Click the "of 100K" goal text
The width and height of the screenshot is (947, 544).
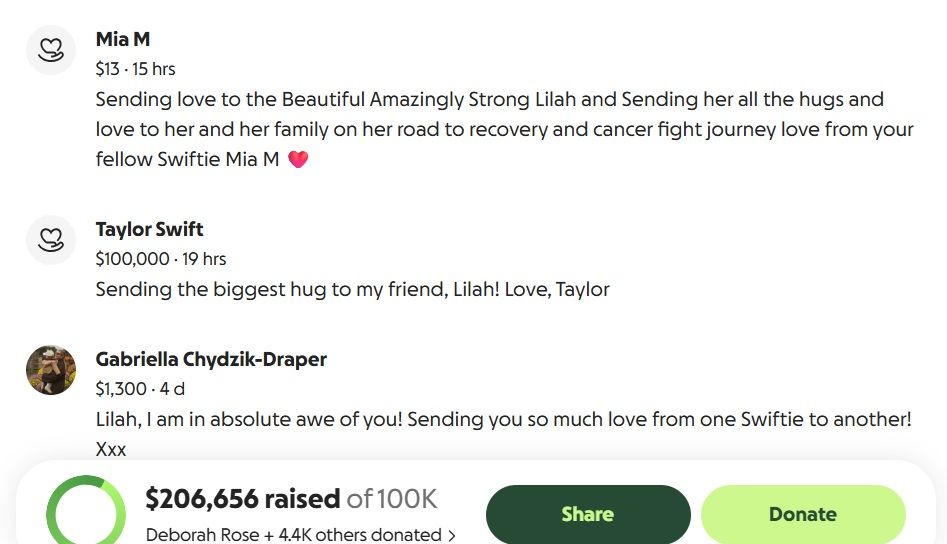tap(392, 498)
